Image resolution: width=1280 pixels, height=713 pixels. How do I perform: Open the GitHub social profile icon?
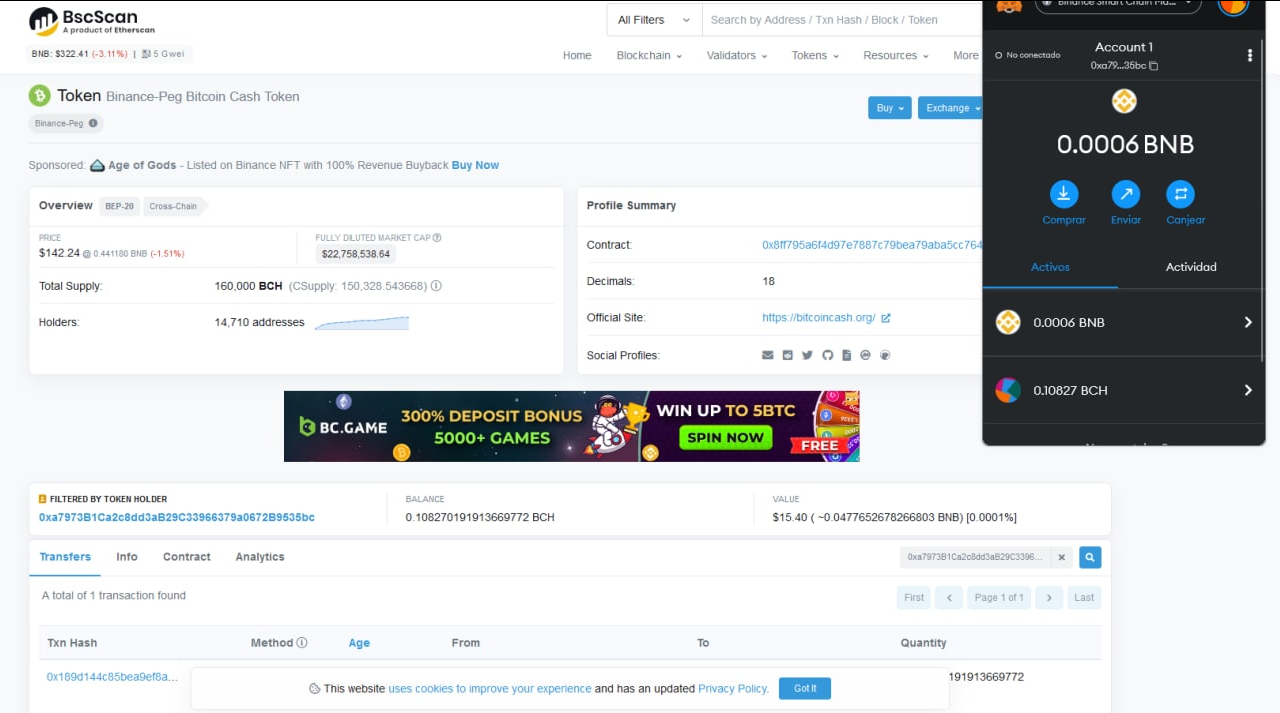827,355
